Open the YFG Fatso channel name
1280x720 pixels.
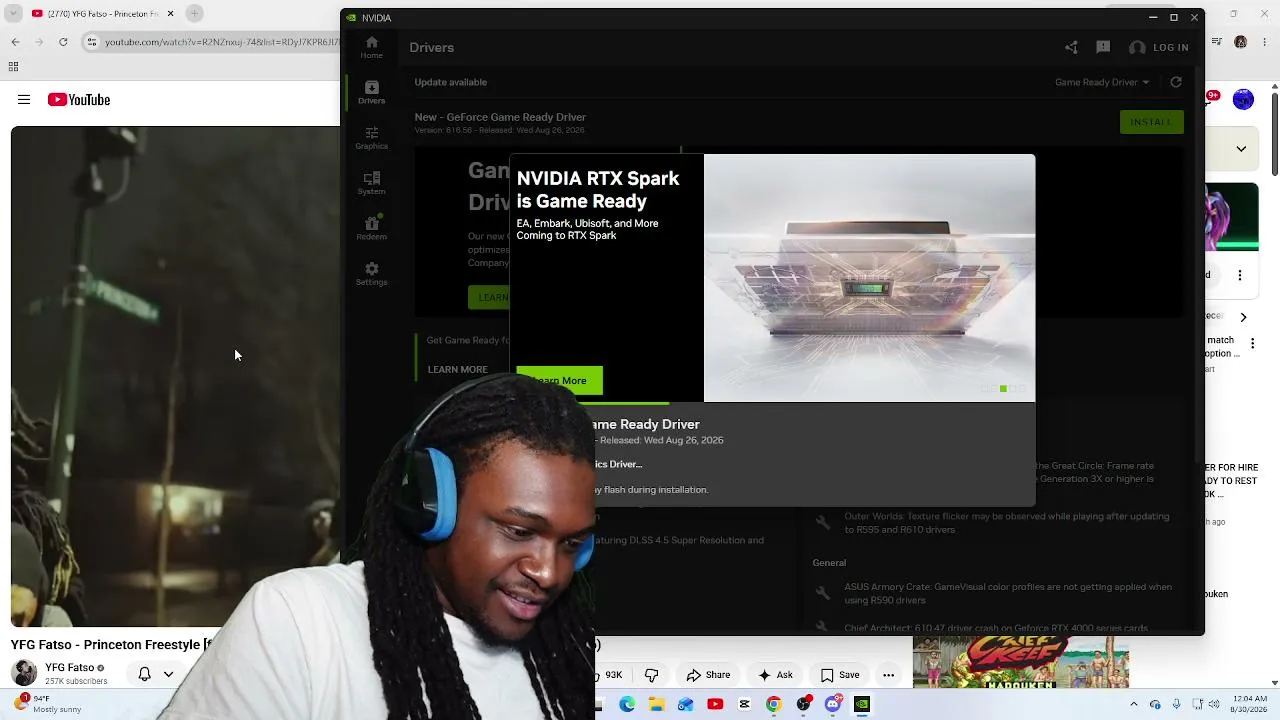click(69, 667)
